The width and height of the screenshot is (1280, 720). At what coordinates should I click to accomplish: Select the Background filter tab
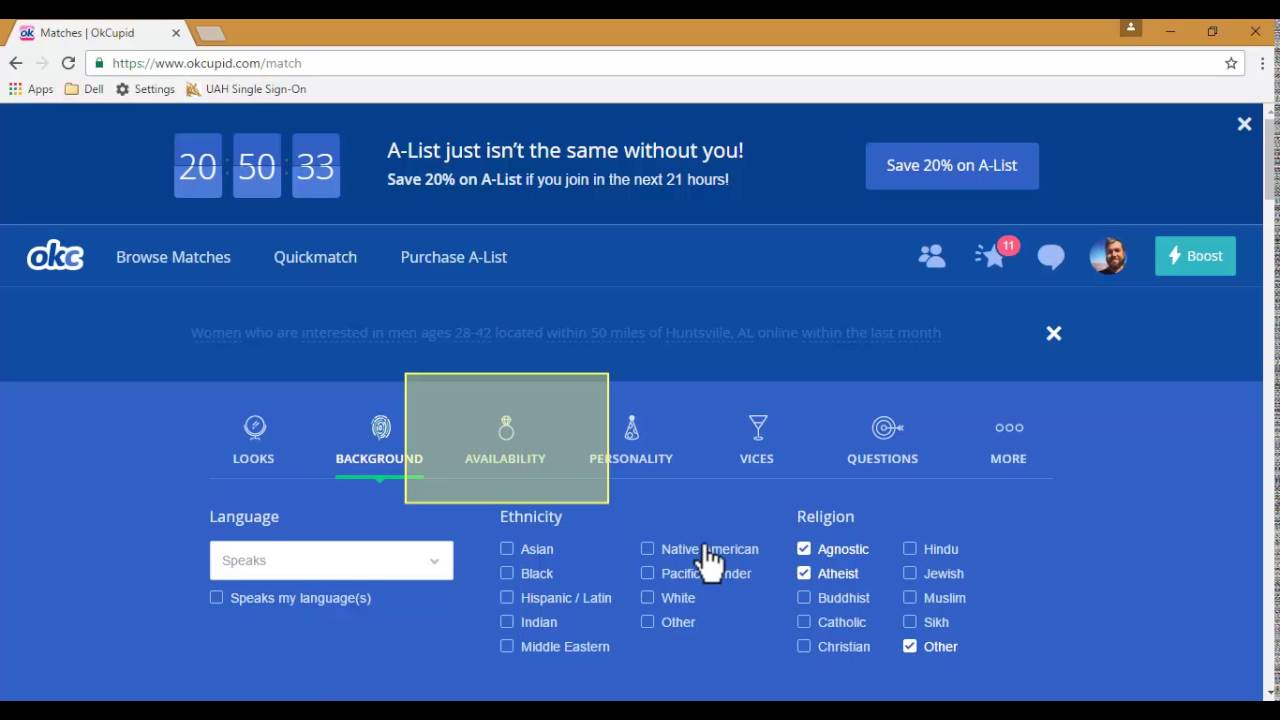click(379, 440)
